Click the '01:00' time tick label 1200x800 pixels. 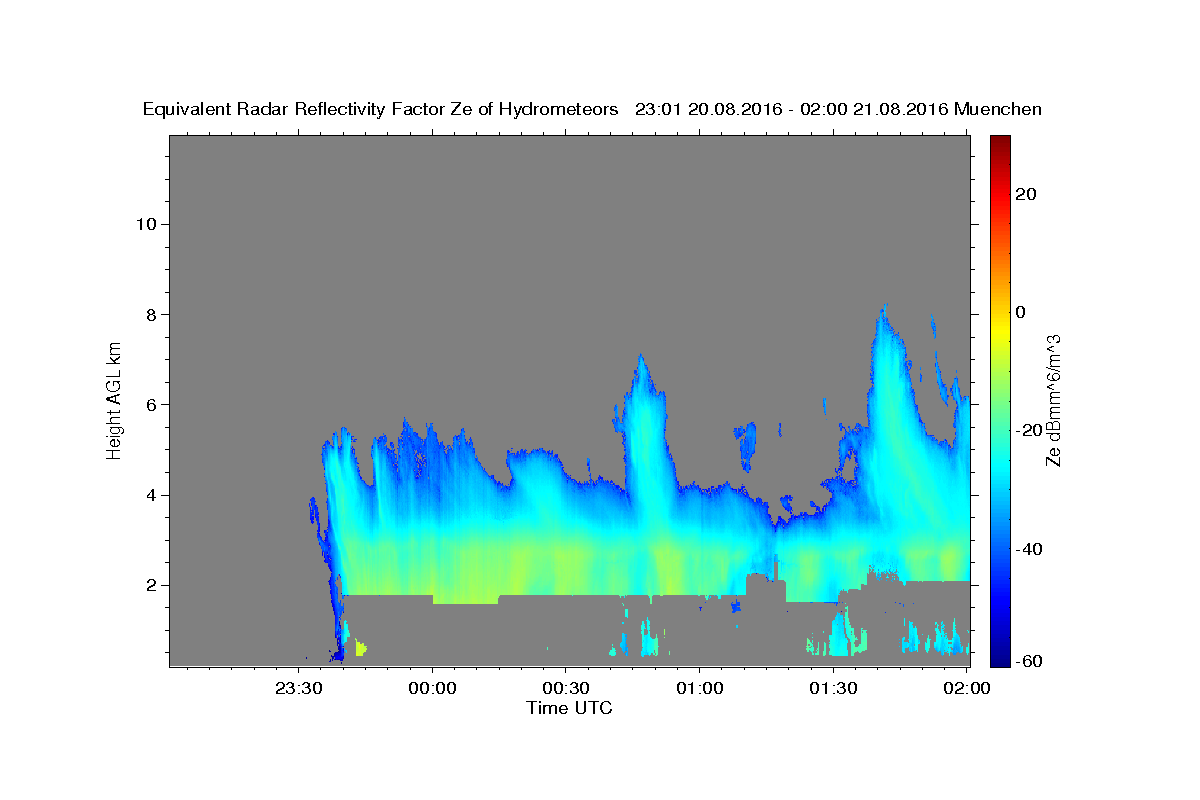click(x=700, y=688)
